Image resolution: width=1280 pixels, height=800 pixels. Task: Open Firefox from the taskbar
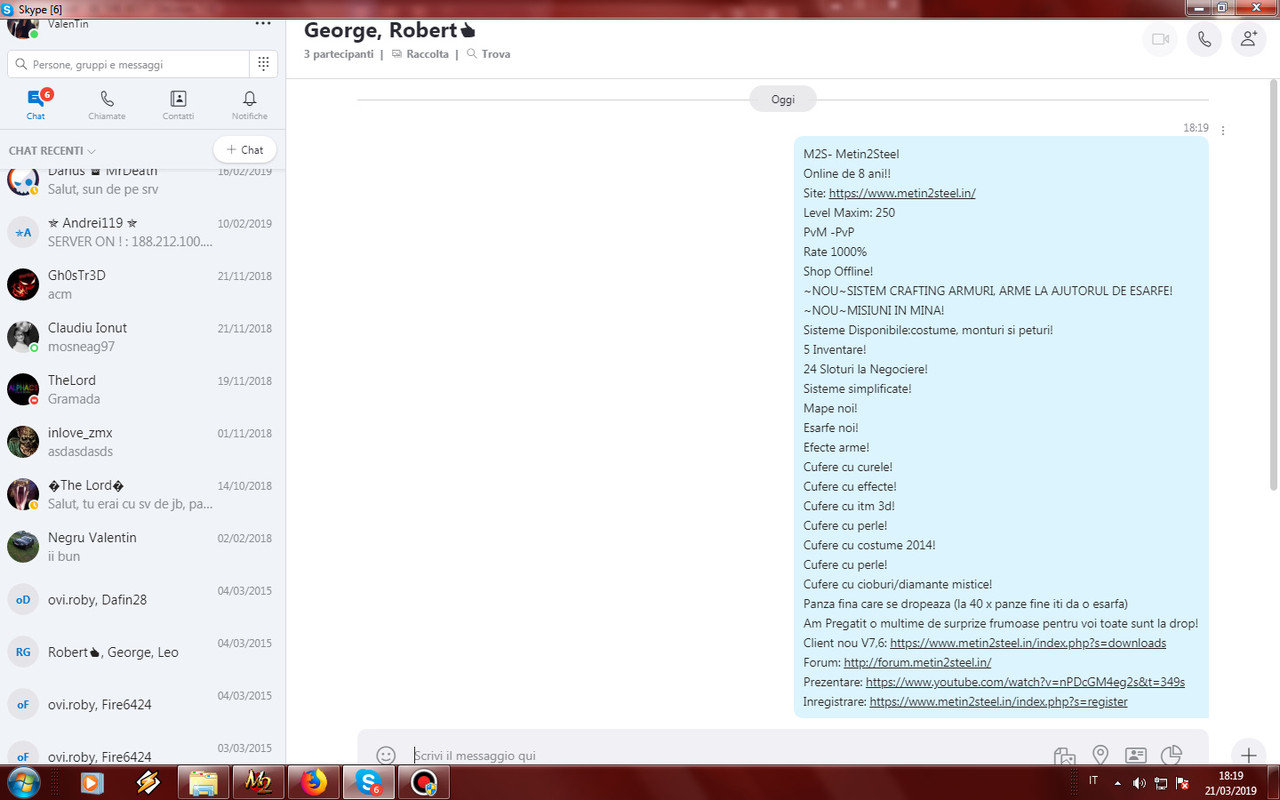[314, 782]
